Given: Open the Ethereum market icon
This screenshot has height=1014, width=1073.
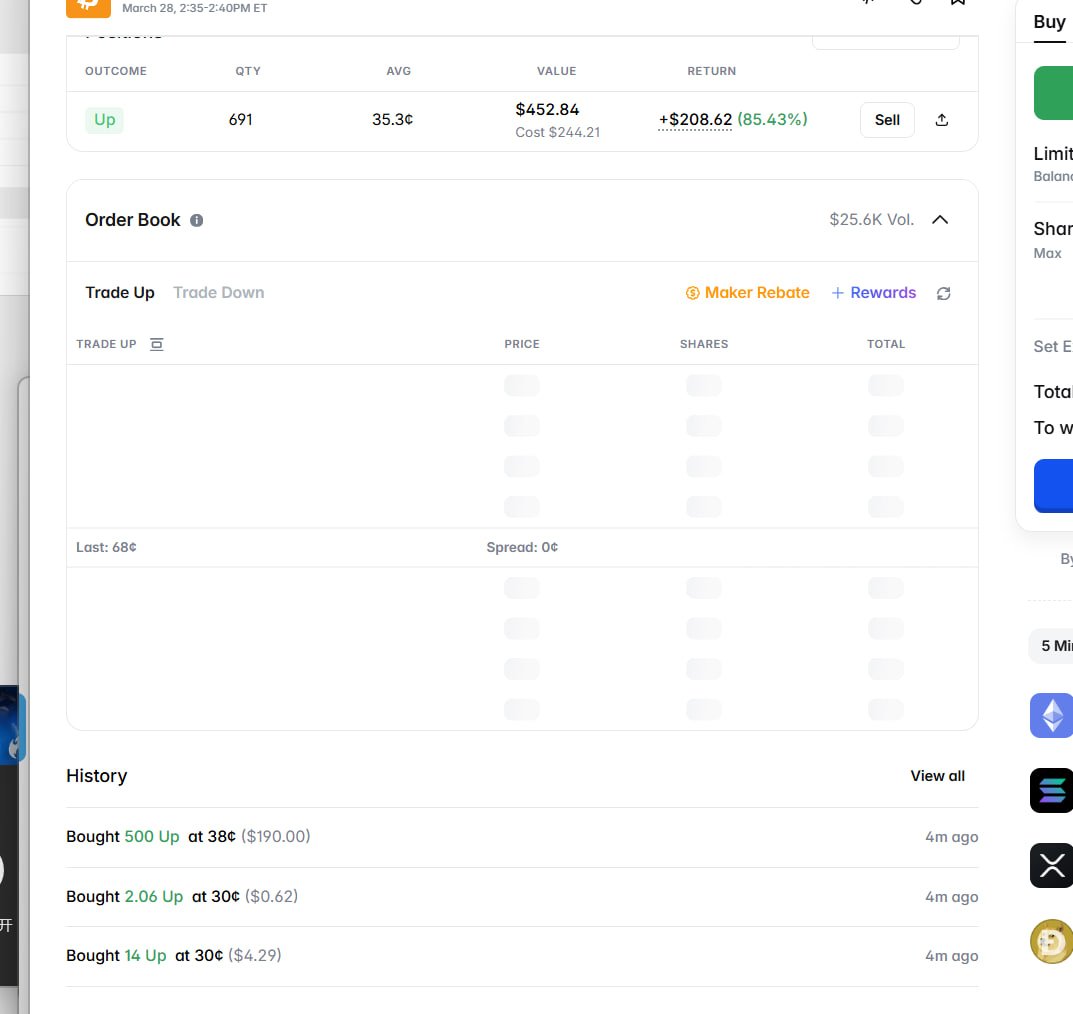Looking at the screenshot, I should tap(1051, 716).
